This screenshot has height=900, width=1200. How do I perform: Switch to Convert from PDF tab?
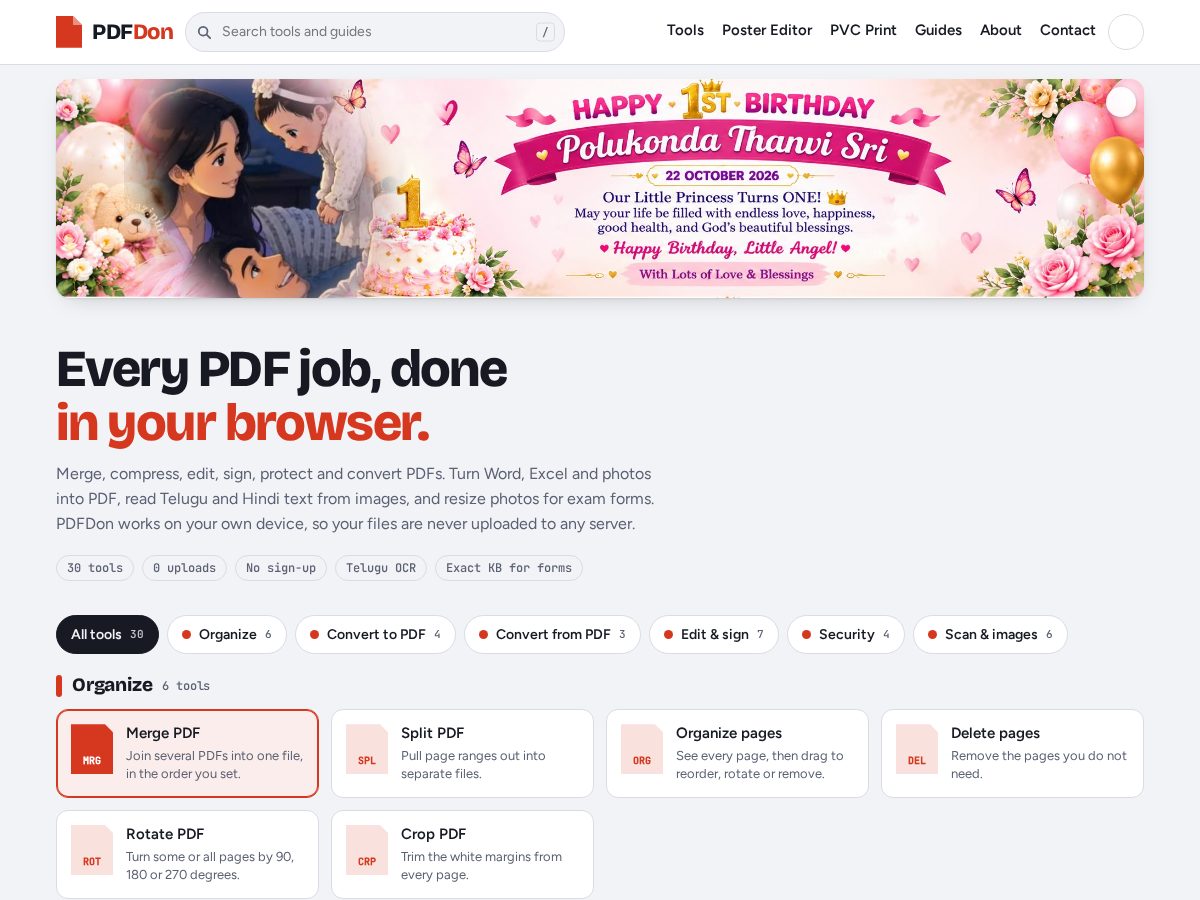pyautogui.click(x=552, y=634)
